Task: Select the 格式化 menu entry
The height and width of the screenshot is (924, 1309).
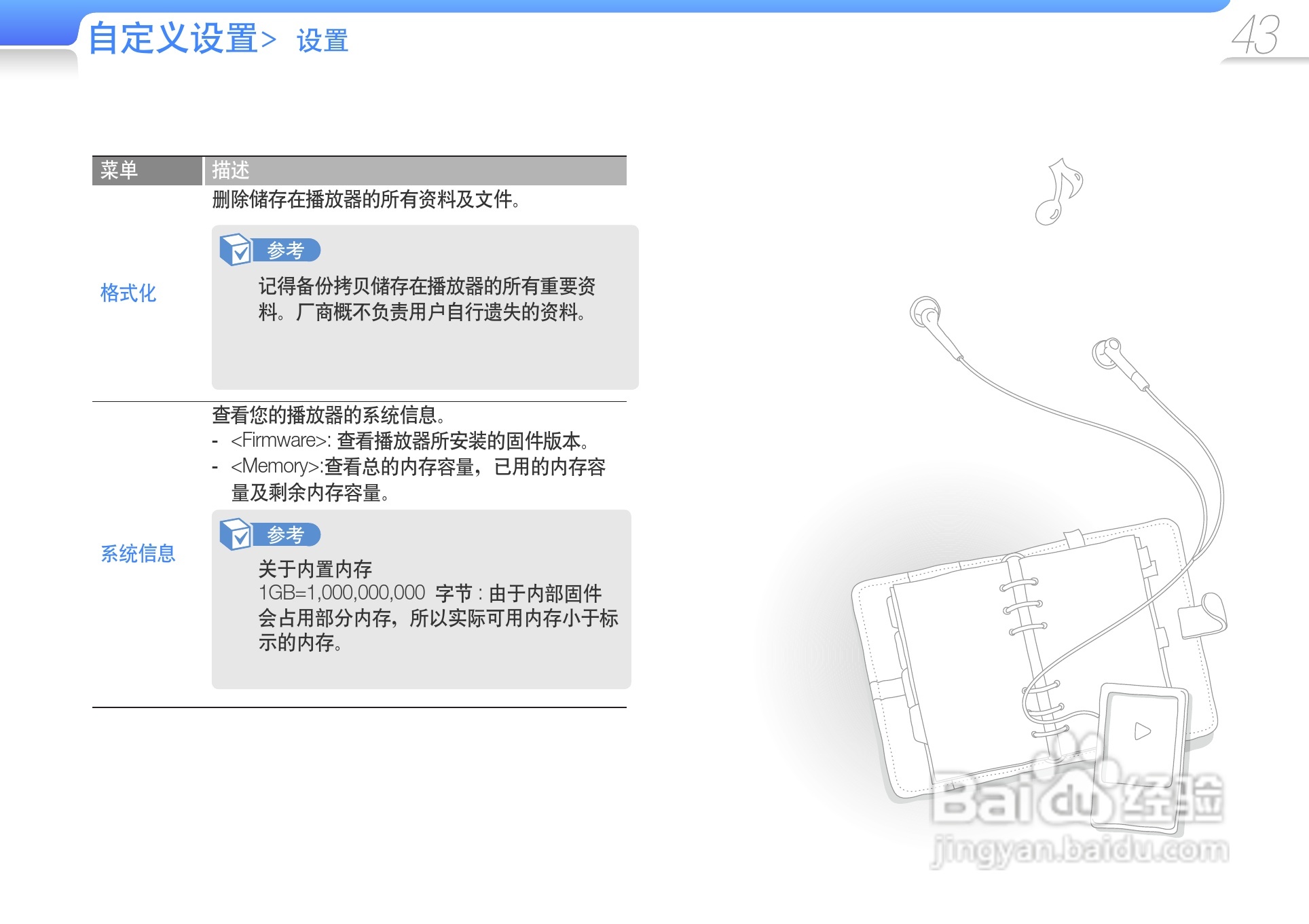Action: 128,293
